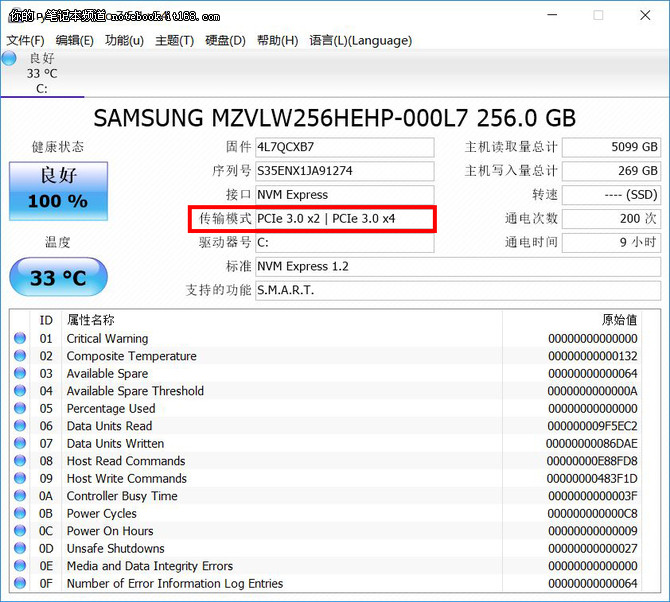Click status icon for Power Cycles row
The height and width of the screenshot is (602, 670).
(20, 514)
